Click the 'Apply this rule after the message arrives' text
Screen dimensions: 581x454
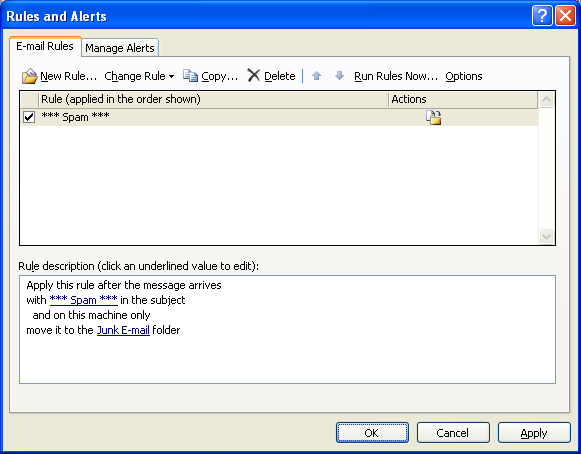pyautogui.click(x=124, y=285)
